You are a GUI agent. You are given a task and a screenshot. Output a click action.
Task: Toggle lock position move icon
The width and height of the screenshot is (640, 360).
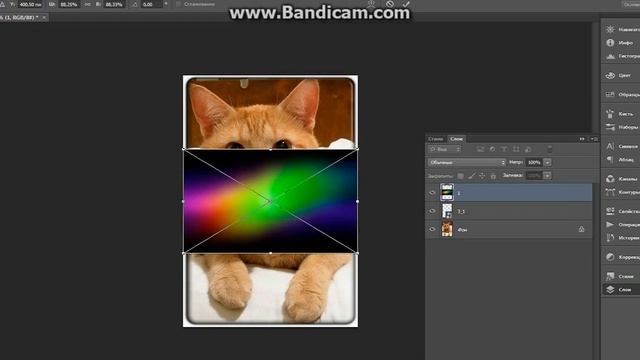point(482,176)
